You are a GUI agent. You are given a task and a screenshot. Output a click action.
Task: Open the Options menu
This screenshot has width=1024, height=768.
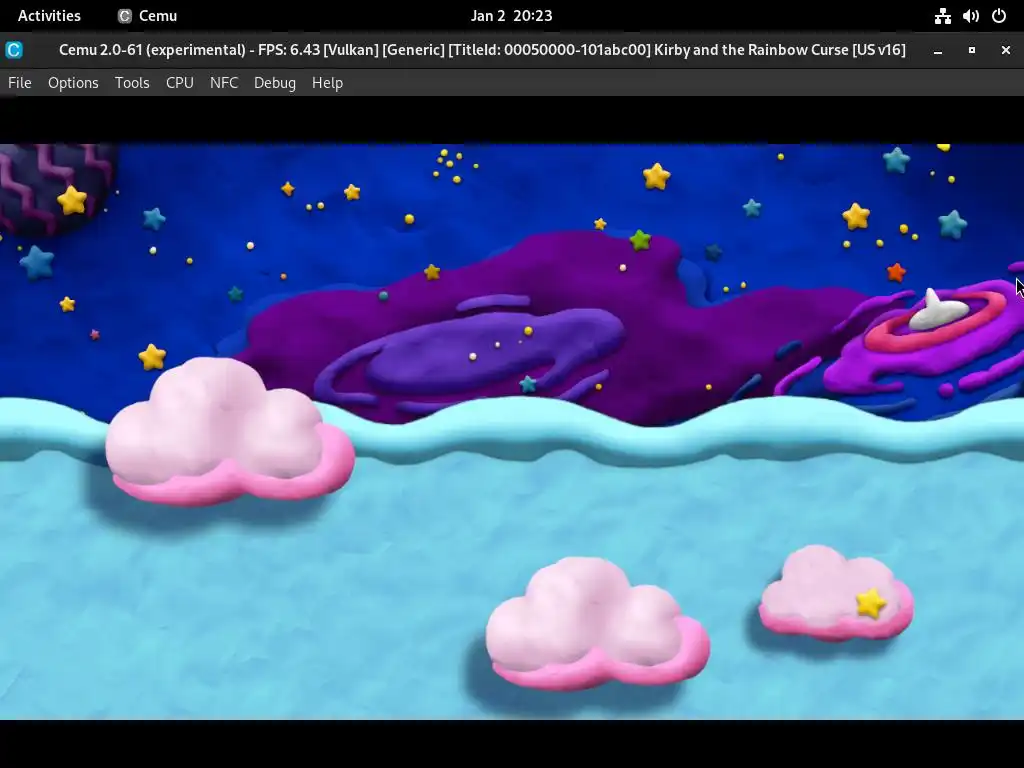(x=73, y=83)
